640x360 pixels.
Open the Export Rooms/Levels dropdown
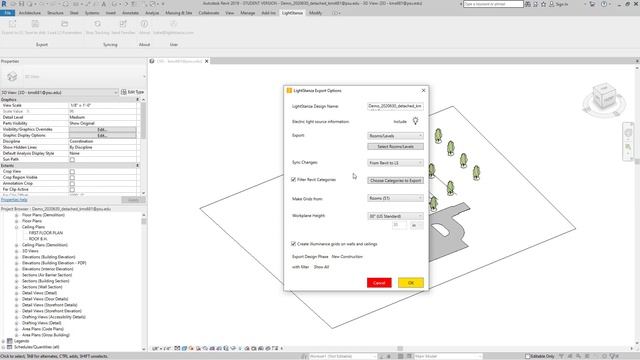395,136
